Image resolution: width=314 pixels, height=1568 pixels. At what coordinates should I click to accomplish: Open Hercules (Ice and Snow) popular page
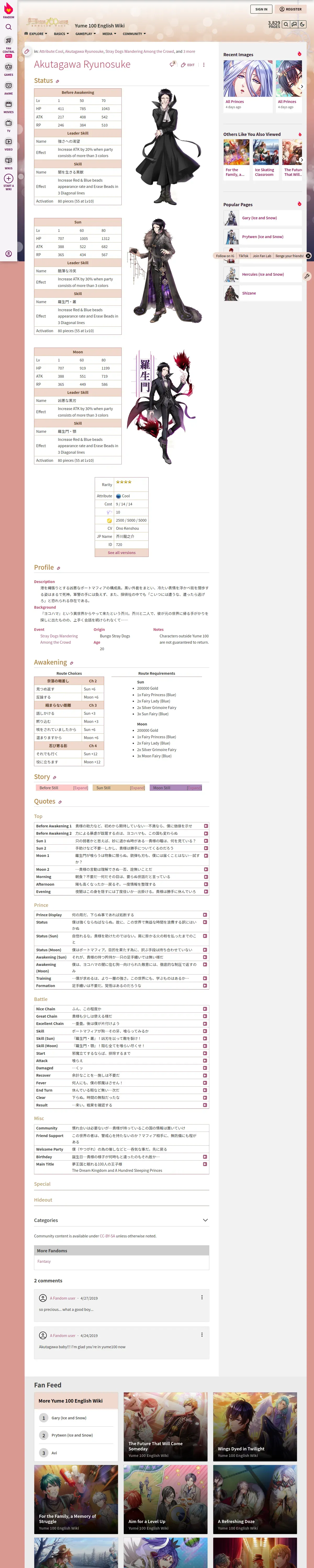tap(263, 274)
